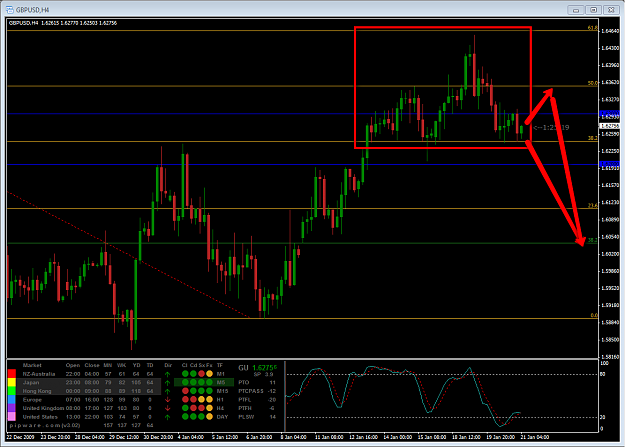
Task: Click the Hong Kong market name
Action: click(37, 391)
